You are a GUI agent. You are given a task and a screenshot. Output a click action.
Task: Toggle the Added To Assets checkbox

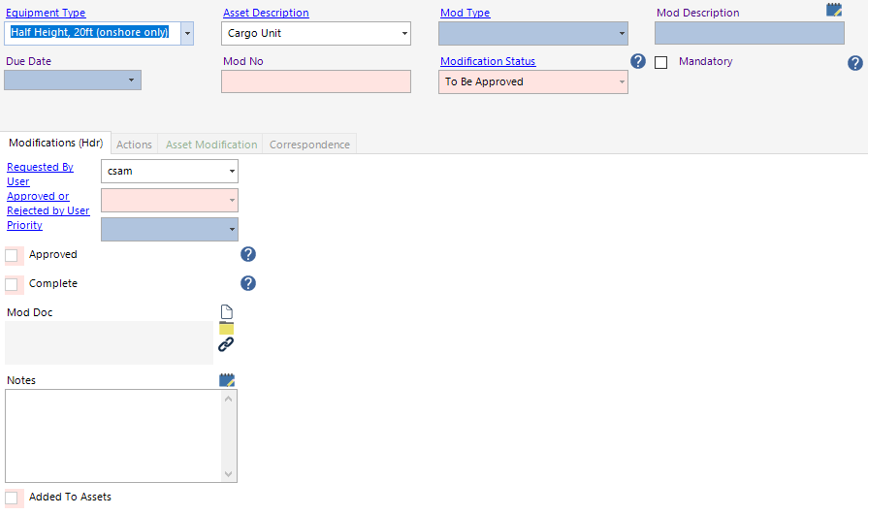(x=12, y=498)
